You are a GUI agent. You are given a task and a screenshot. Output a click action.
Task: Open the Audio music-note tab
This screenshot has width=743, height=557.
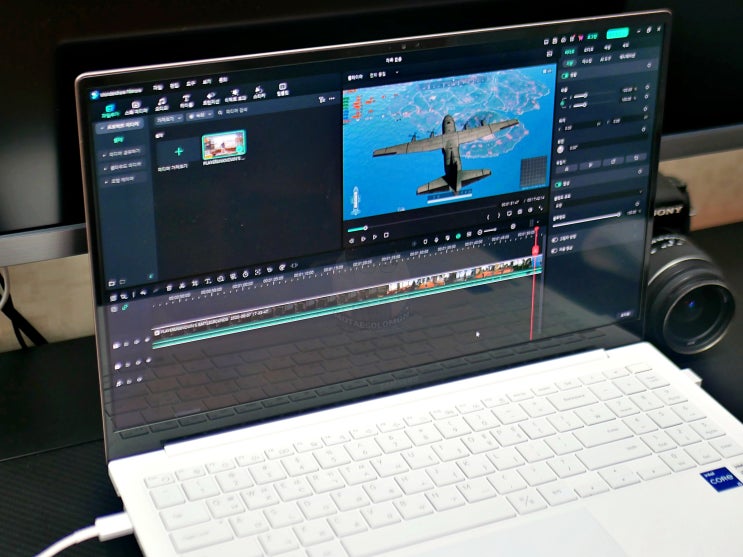(x=162, y=104)
